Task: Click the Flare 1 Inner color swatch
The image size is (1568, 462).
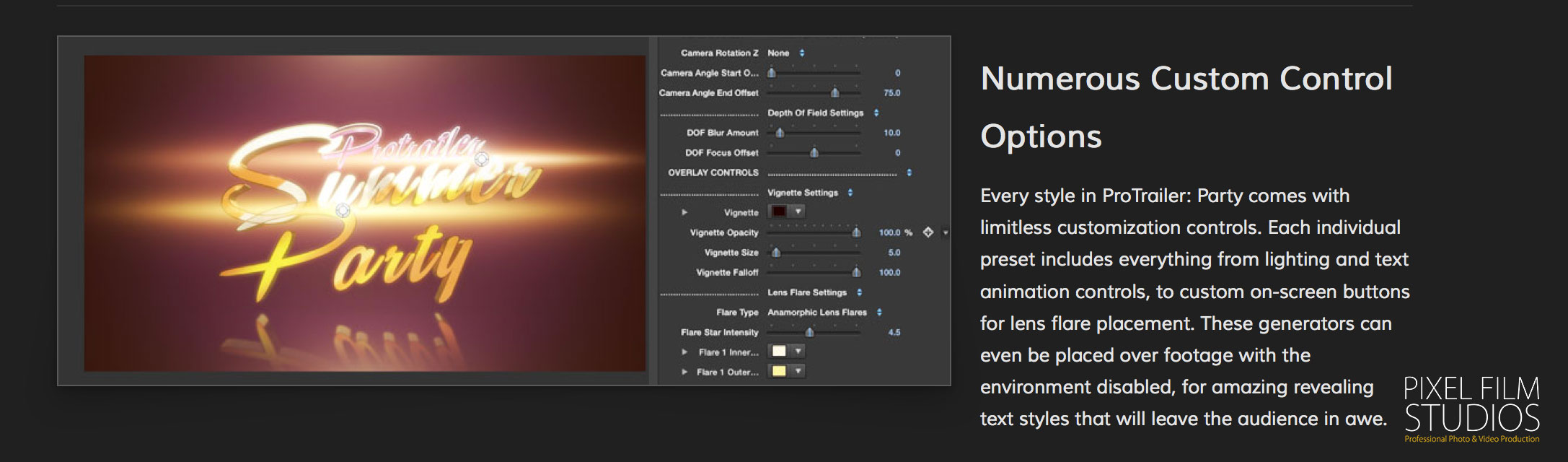Action: click(780, 352)
